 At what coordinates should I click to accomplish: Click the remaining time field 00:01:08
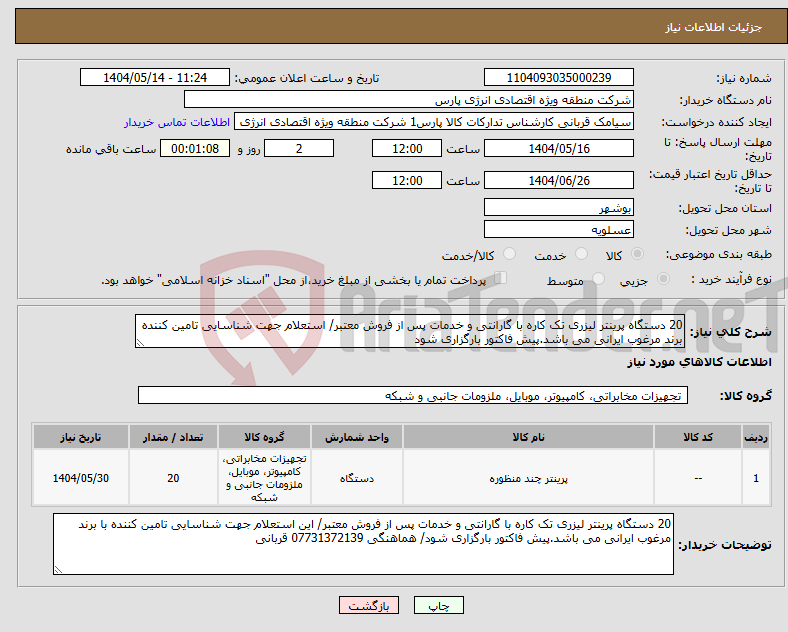pos(195,148)
